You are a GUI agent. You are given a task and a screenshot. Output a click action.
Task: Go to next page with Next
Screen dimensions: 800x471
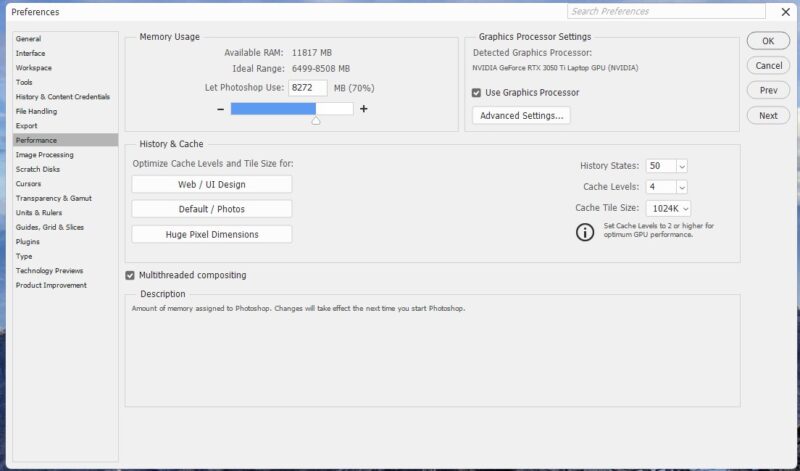[x=768, y=116]
